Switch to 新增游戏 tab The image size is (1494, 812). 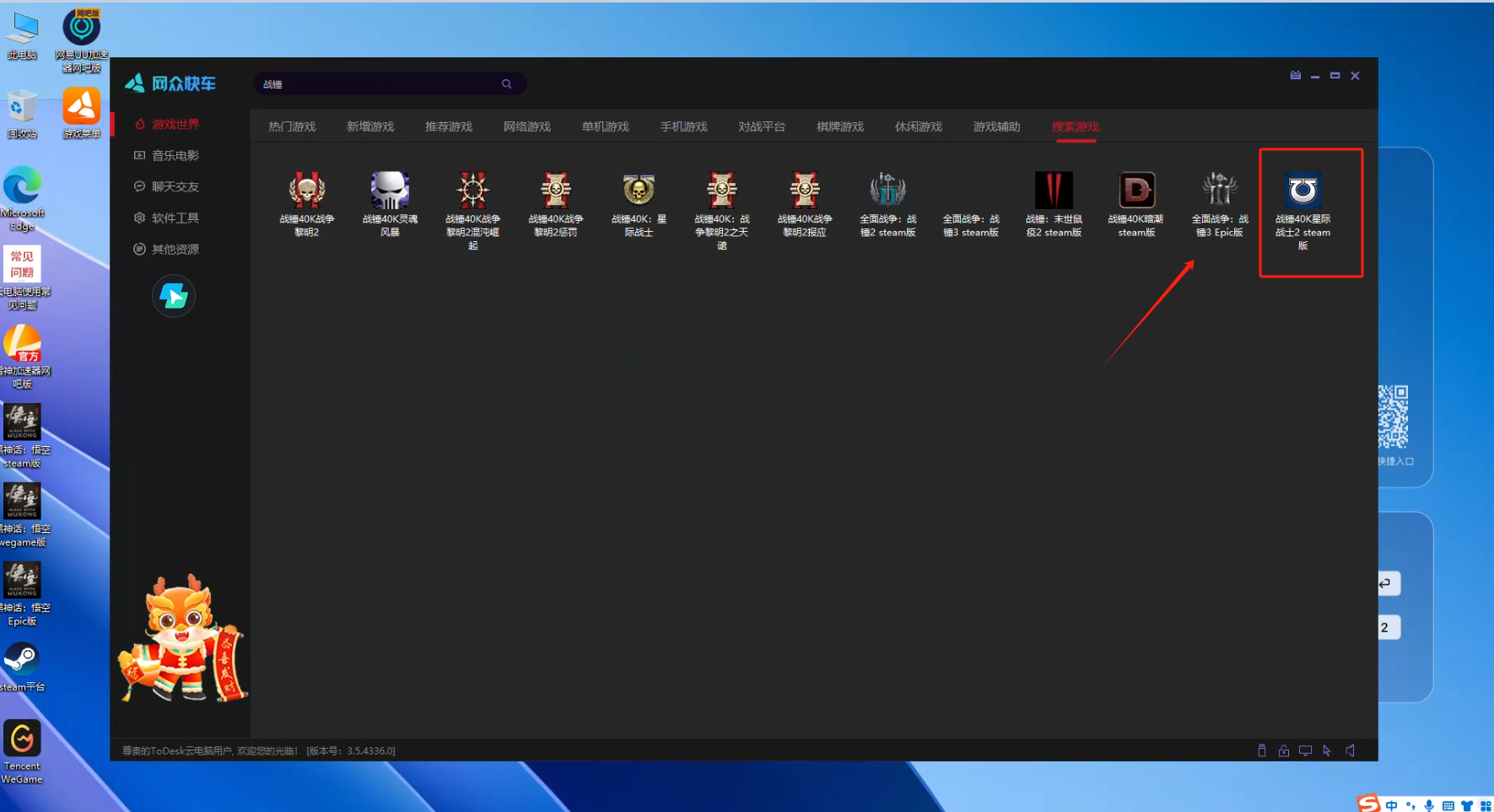point(370,126)
